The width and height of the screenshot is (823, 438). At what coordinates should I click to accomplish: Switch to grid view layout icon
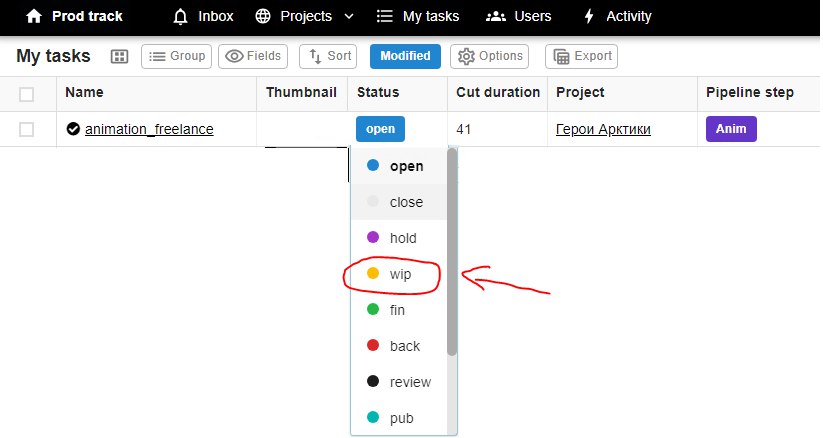(x=119, y=57)
